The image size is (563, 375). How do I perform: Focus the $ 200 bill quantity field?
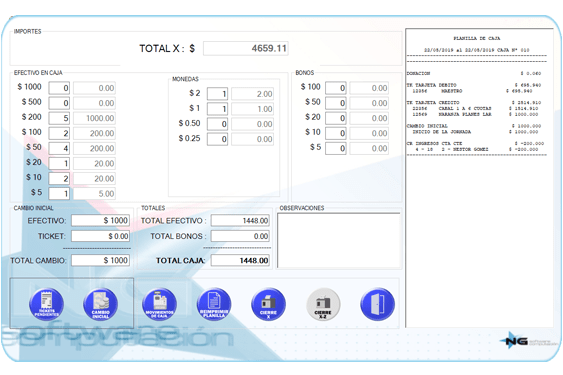59,118
